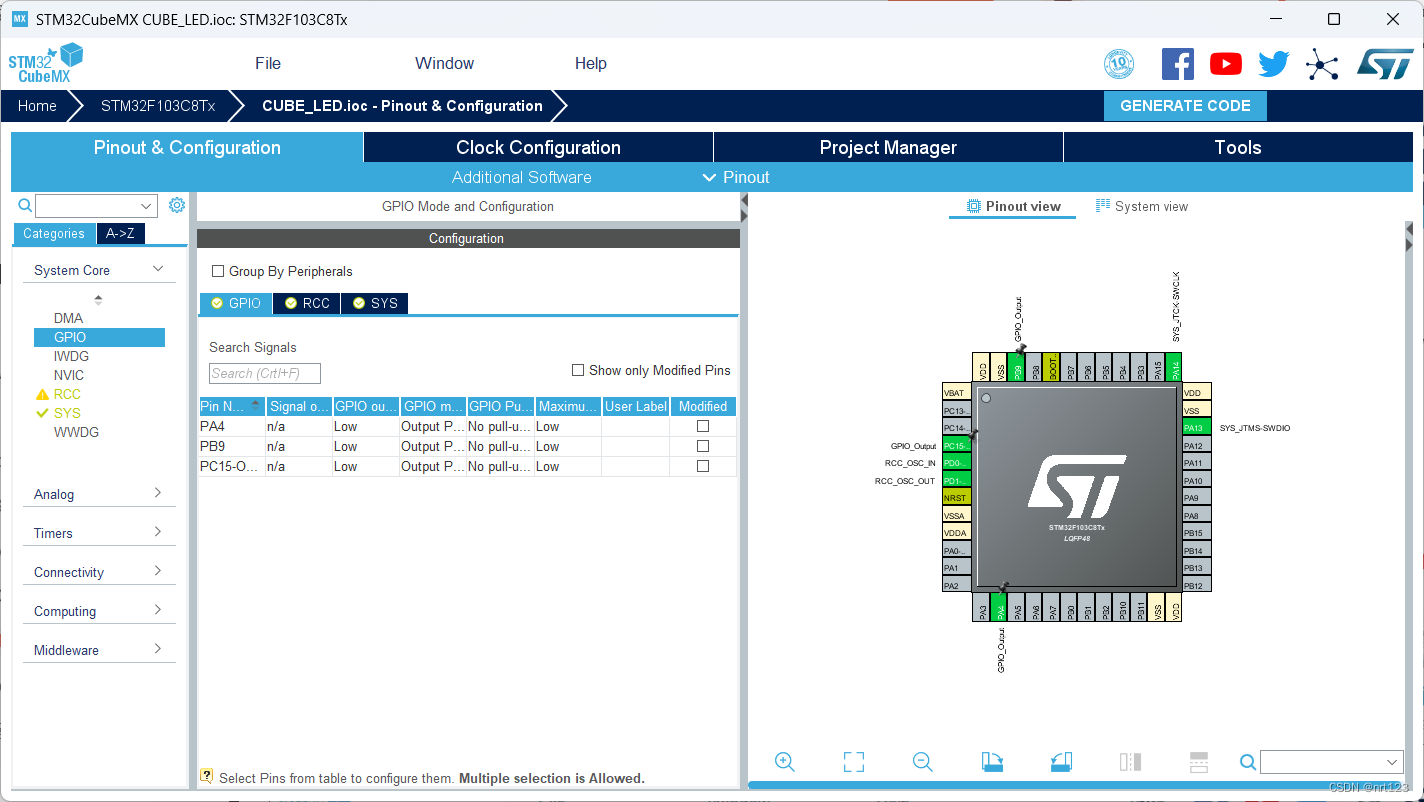Image resolution: width=1424 pixels, height=802 pixels.
Task: Collapse the System Core category
Action: pyautogui.click(x=157, y=268)
